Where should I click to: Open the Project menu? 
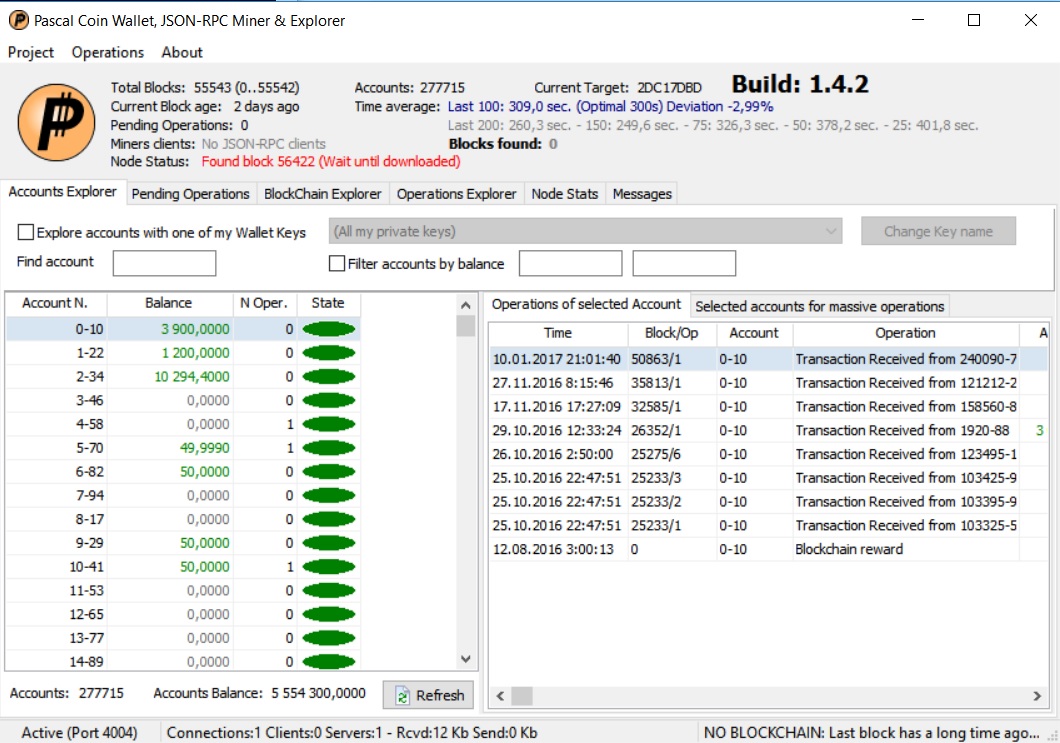click(x=30, y=52)
